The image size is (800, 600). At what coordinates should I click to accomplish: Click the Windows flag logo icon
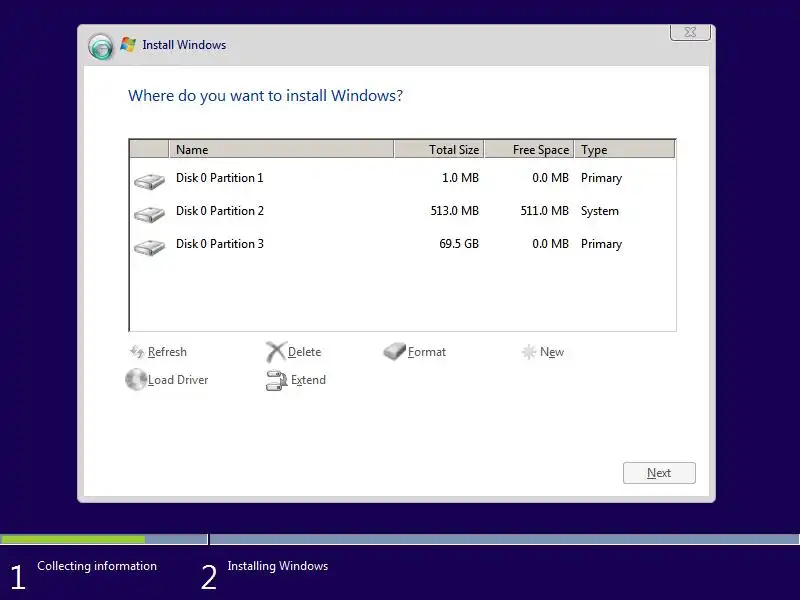[128, 45]
